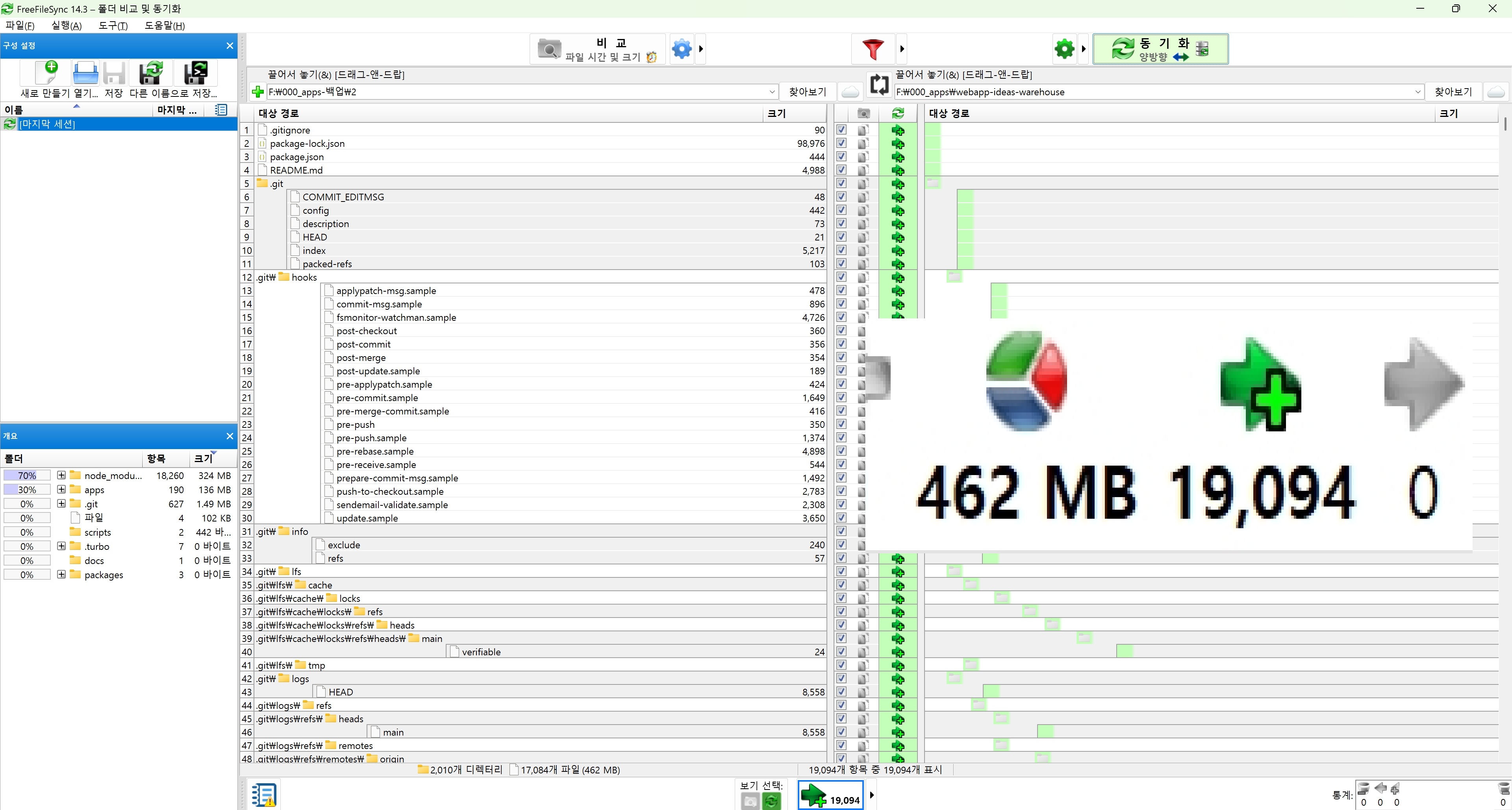Click right side cloud storage icon
The image size is (1512, 810).
point(1496,92)
